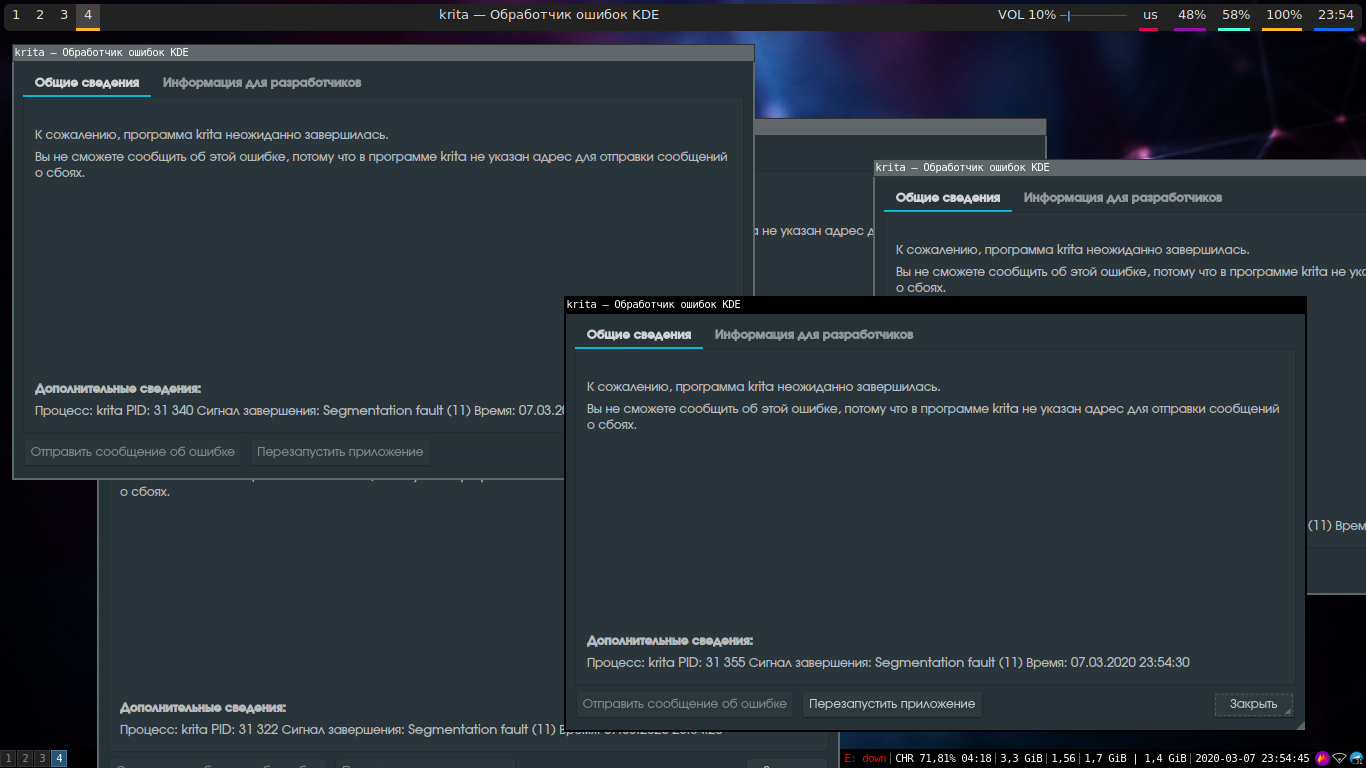Open Информация для разработчиков tab in PID 31 340 window

(x=262, y=82)
